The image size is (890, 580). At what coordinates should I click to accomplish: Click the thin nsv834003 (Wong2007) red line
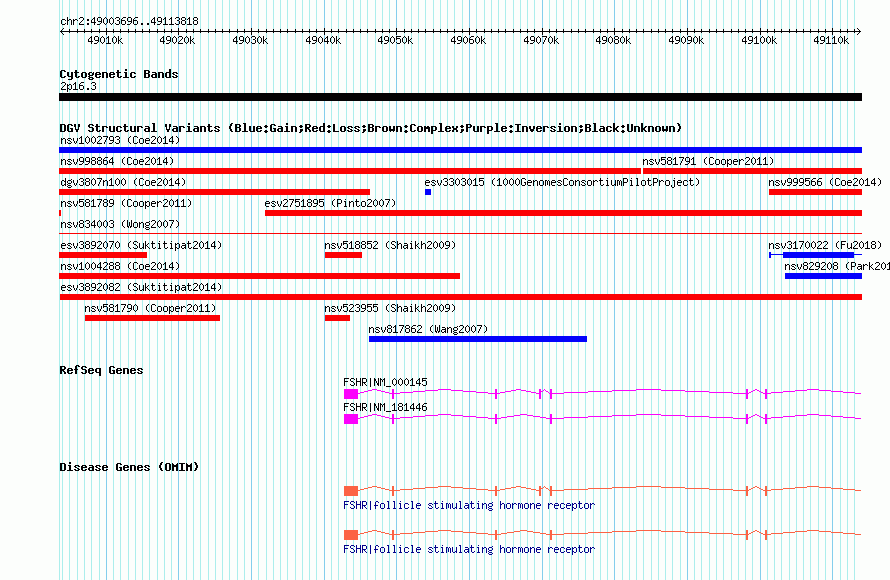(x=460, y=233)
